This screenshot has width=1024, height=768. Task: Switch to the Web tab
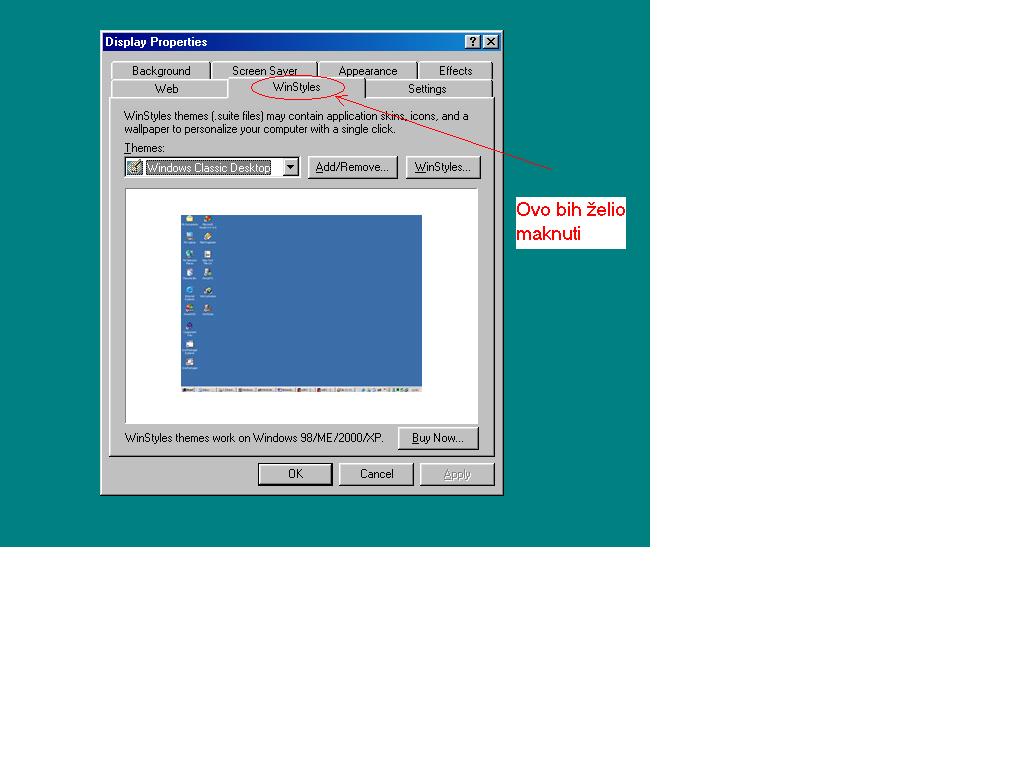[x=166, y=89]
